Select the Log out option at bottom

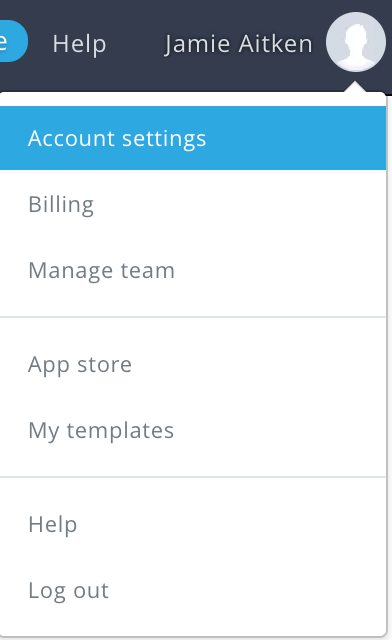[193, 590]
